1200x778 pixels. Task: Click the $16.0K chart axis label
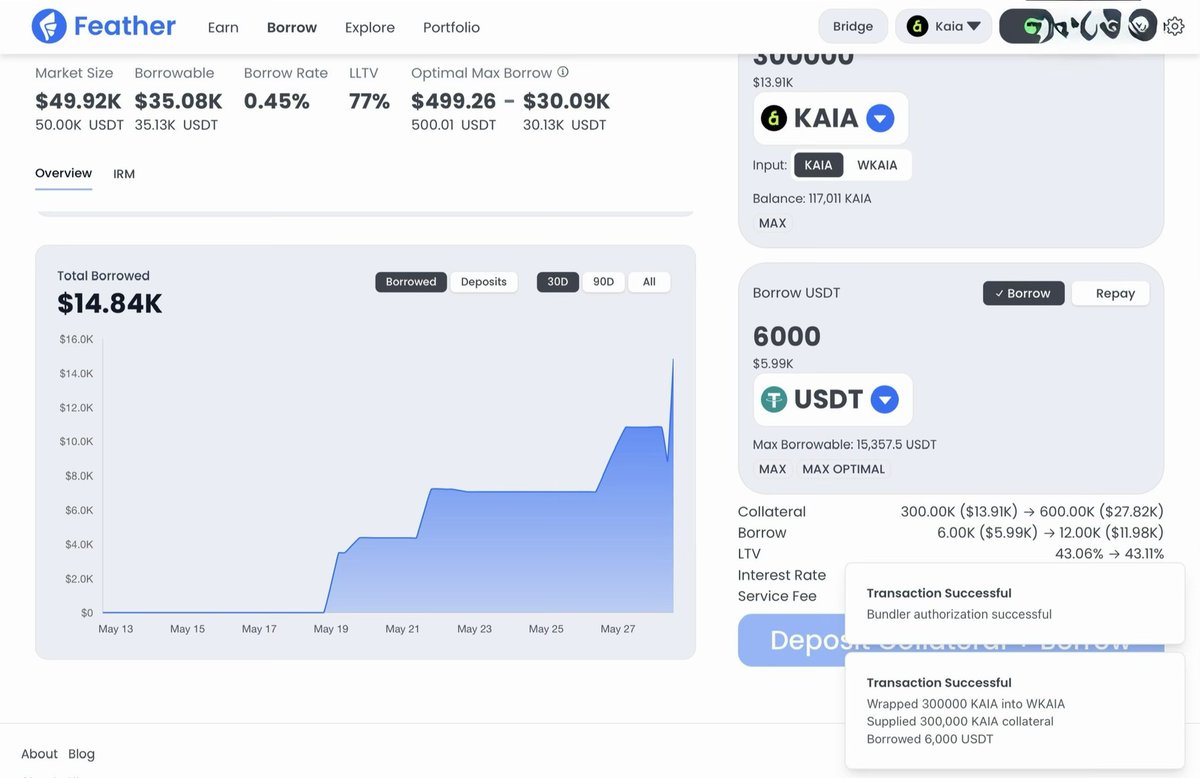point(76,339)
